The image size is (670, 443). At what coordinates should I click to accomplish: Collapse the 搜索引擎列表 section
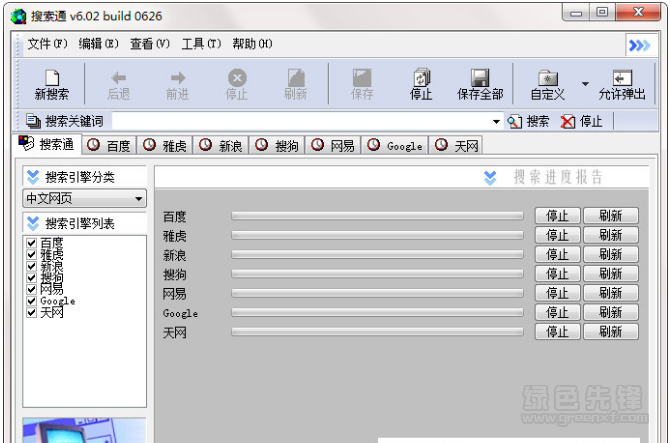33,223
